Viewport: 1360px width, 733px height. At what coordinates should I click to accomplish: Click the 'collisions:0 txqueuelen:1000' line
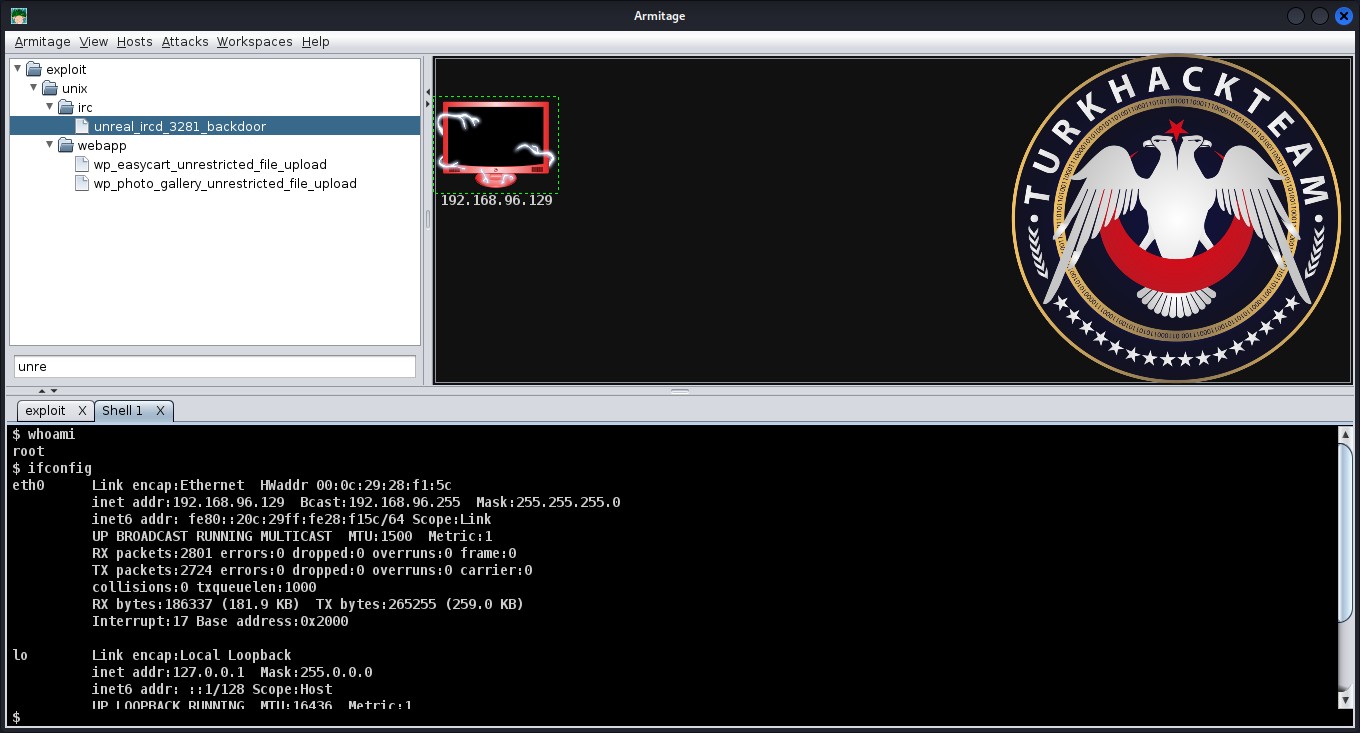[x=204, y=587]
